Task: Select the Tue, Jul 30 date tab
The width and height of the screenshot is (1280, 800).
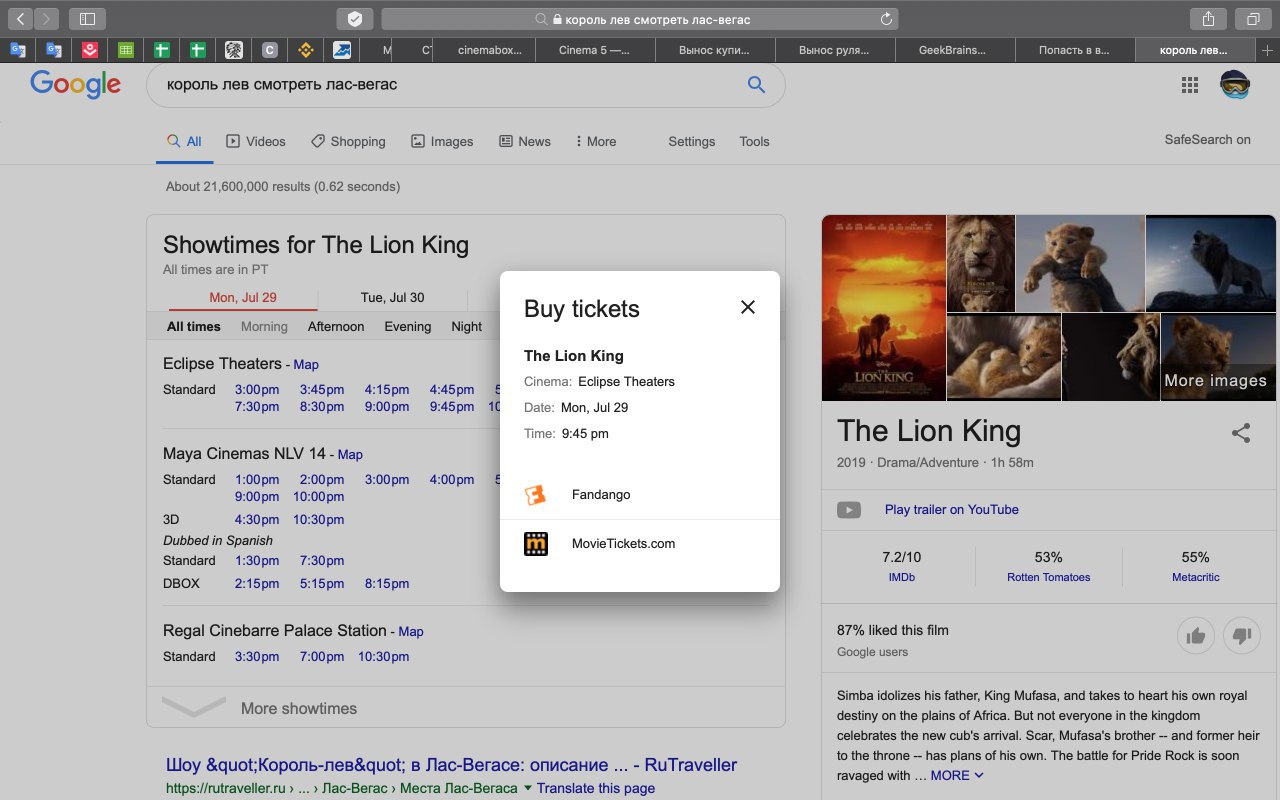Action: coord(392,297)
